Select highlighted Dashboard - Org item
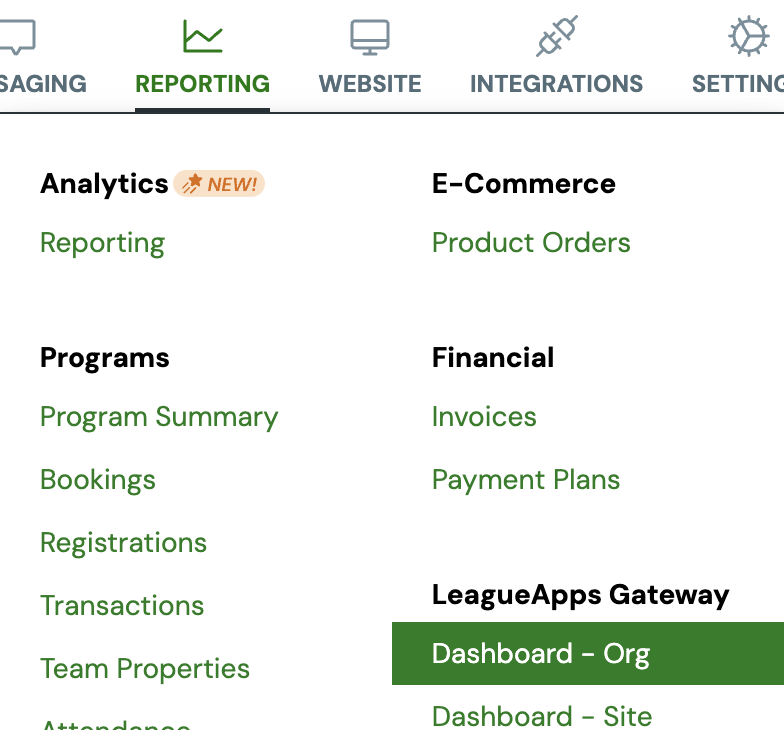784x730 pixels. click(x=588, y=654)
